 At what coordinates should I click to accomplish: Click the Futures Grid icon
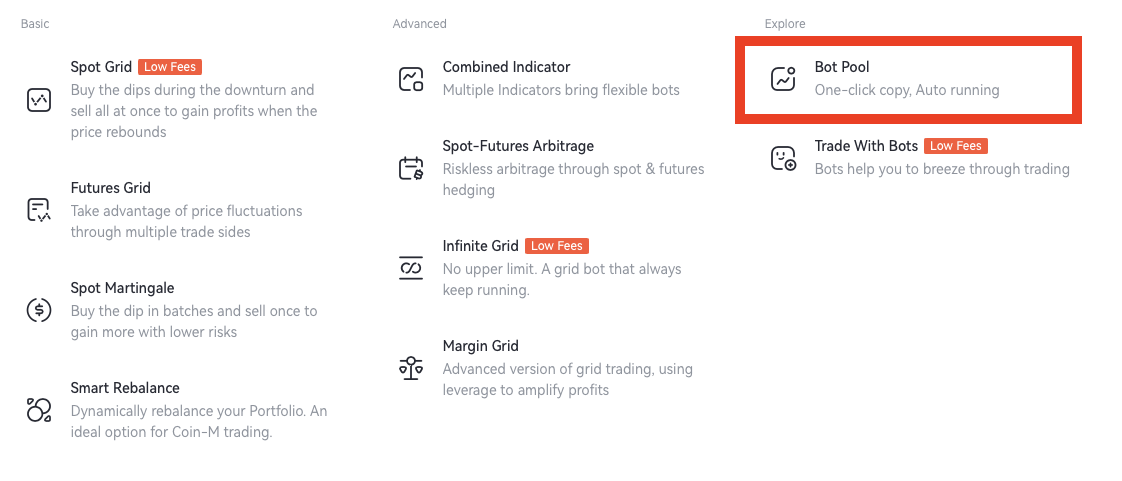click(x=38, y=210)
